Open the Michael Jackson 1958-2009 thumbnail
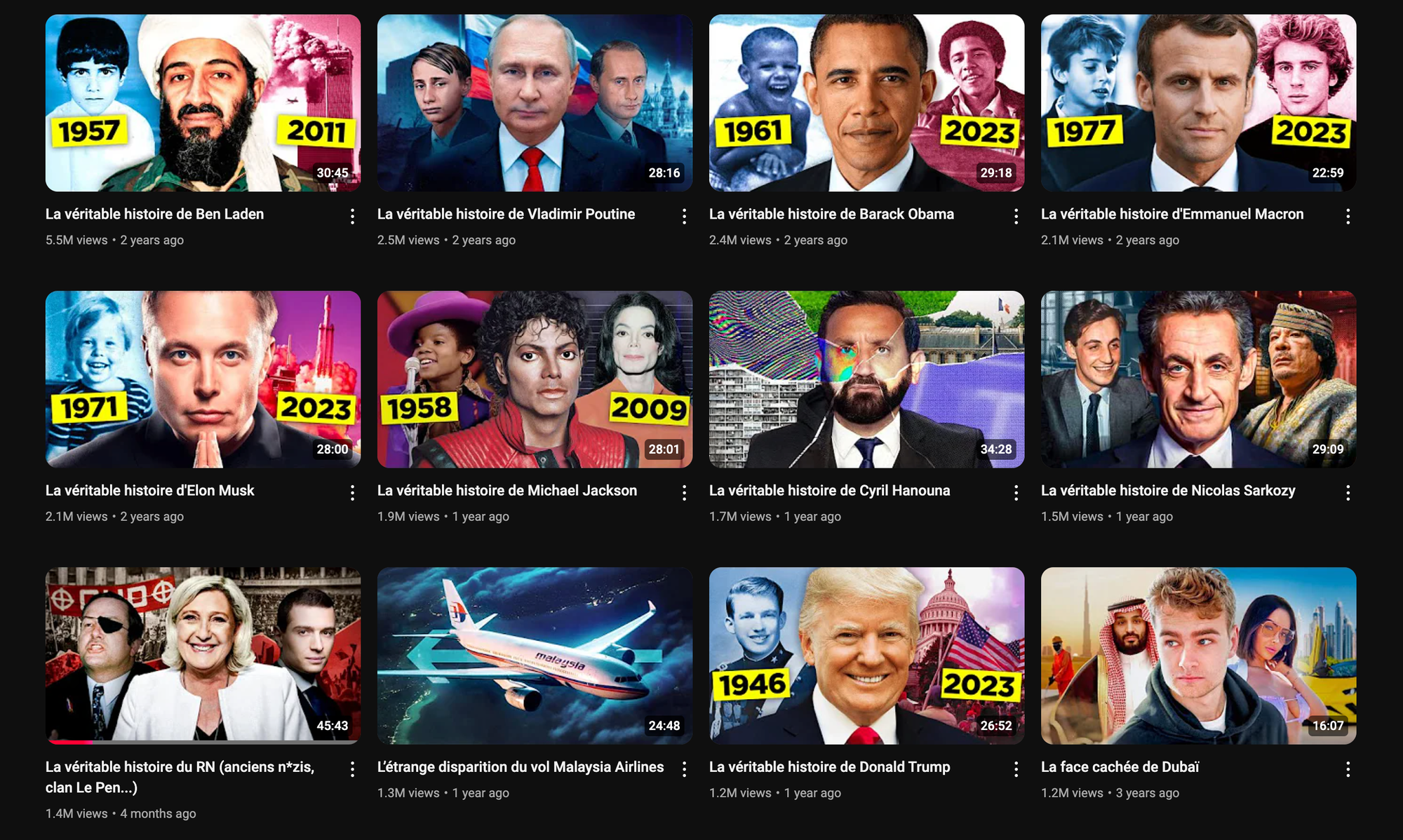 pyautogui.click(x=535, y=379)
